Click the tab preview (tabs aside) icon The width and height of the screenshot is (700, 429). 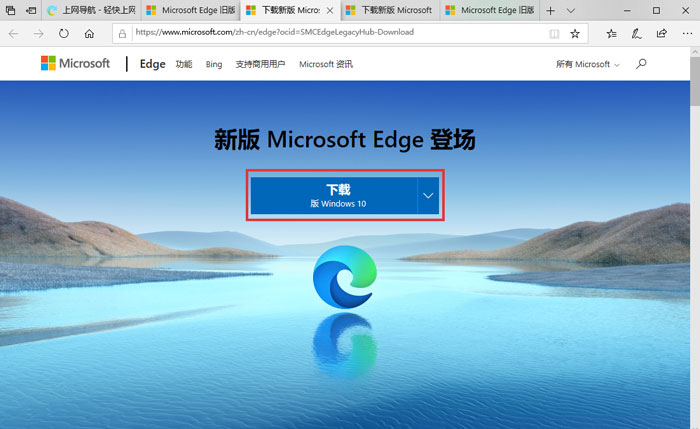[x=10, y=10]
